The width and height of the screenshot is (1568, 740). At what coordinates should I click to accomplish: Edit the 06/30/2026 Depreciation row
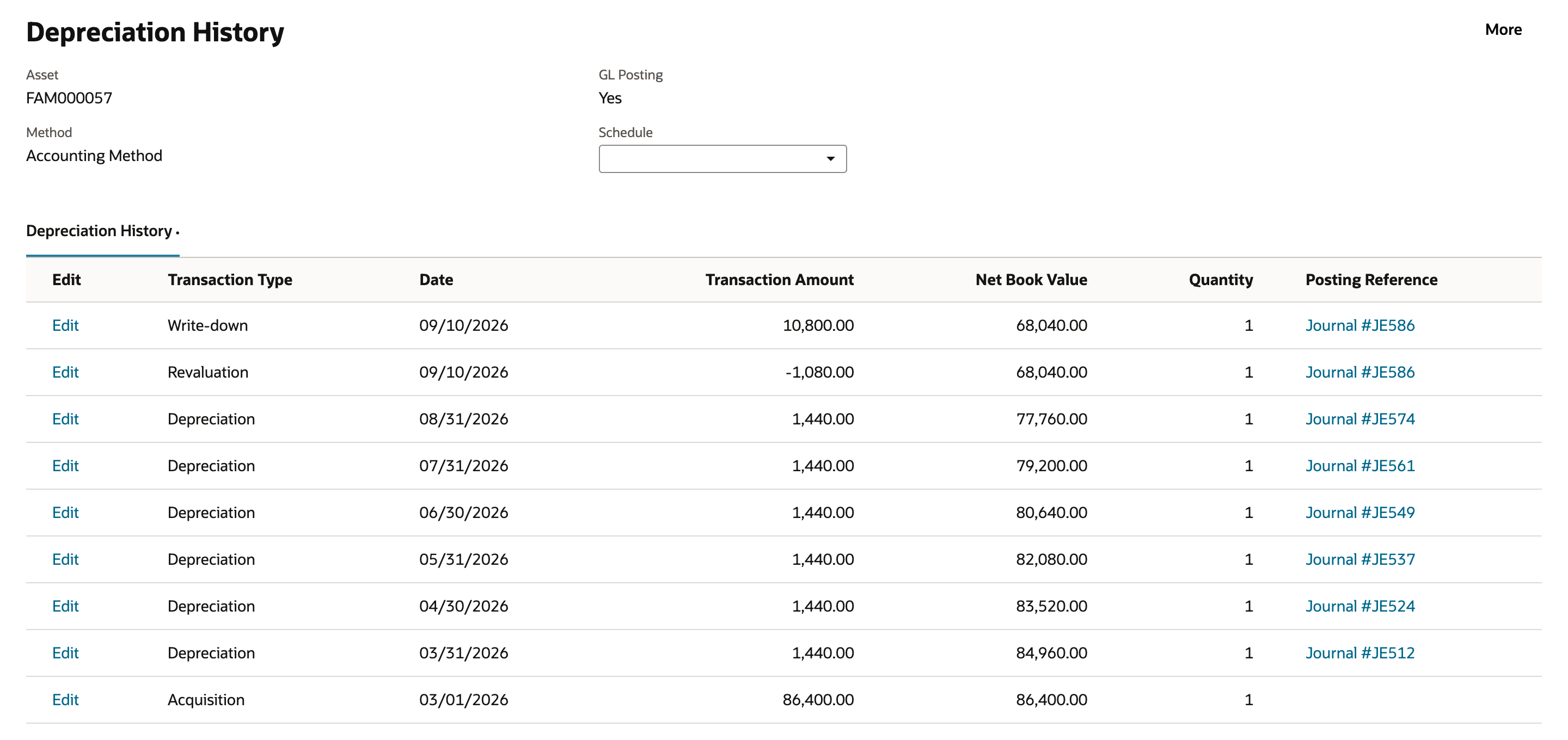point(65,513)
